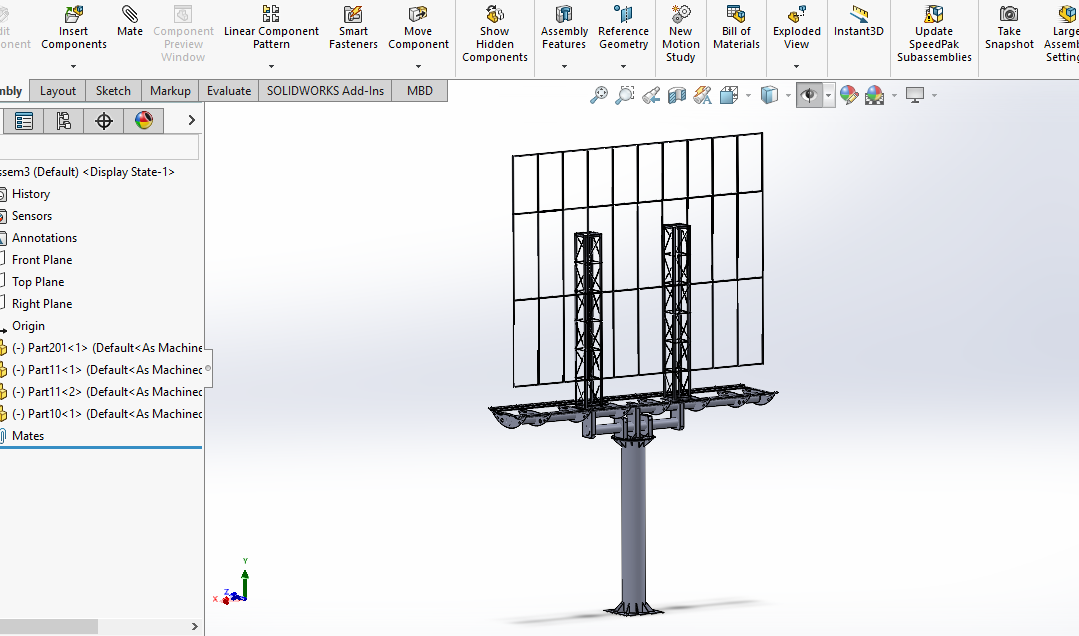Open Assembly Features

[564, 28]
